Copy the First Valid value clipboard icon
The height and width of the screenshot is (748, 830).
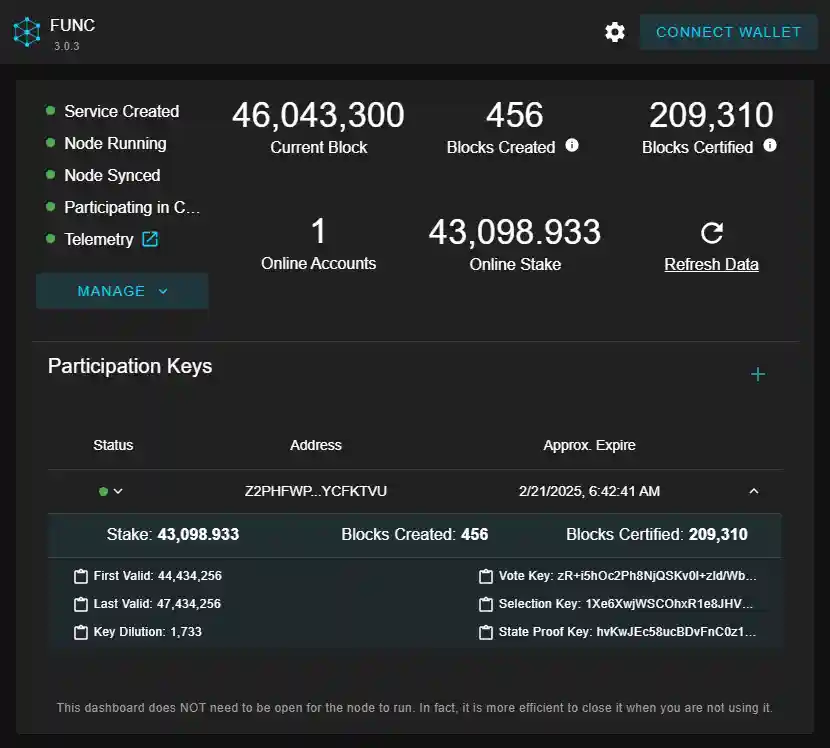coord(83,576)
